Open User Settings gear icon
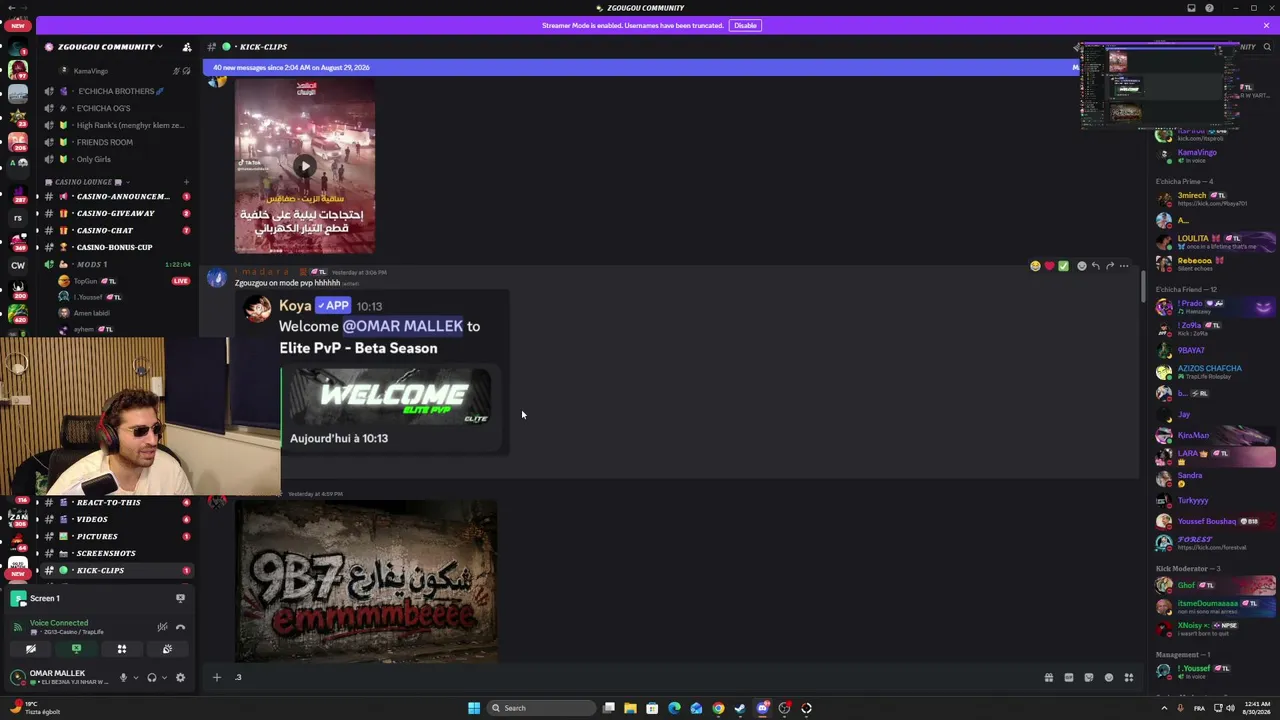This screenshot has height=720, width=1280. coord(180,677)
